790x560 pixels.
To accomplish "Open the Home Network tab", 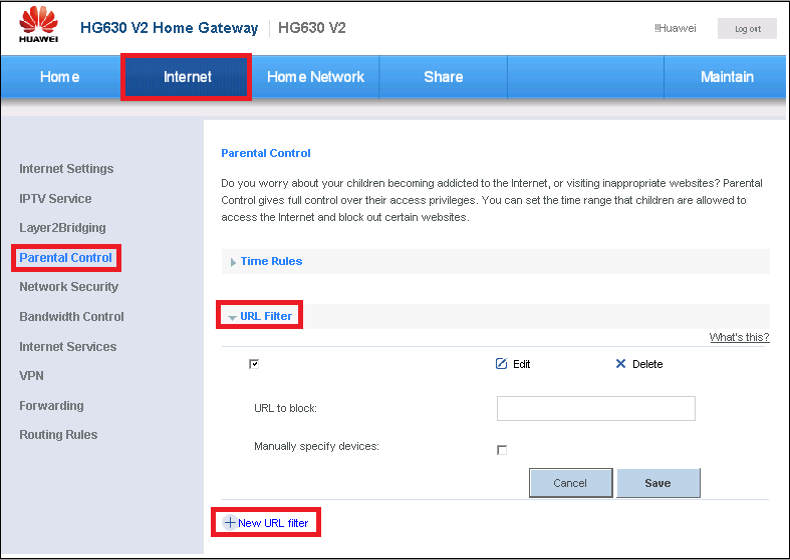I will [315, 77].
